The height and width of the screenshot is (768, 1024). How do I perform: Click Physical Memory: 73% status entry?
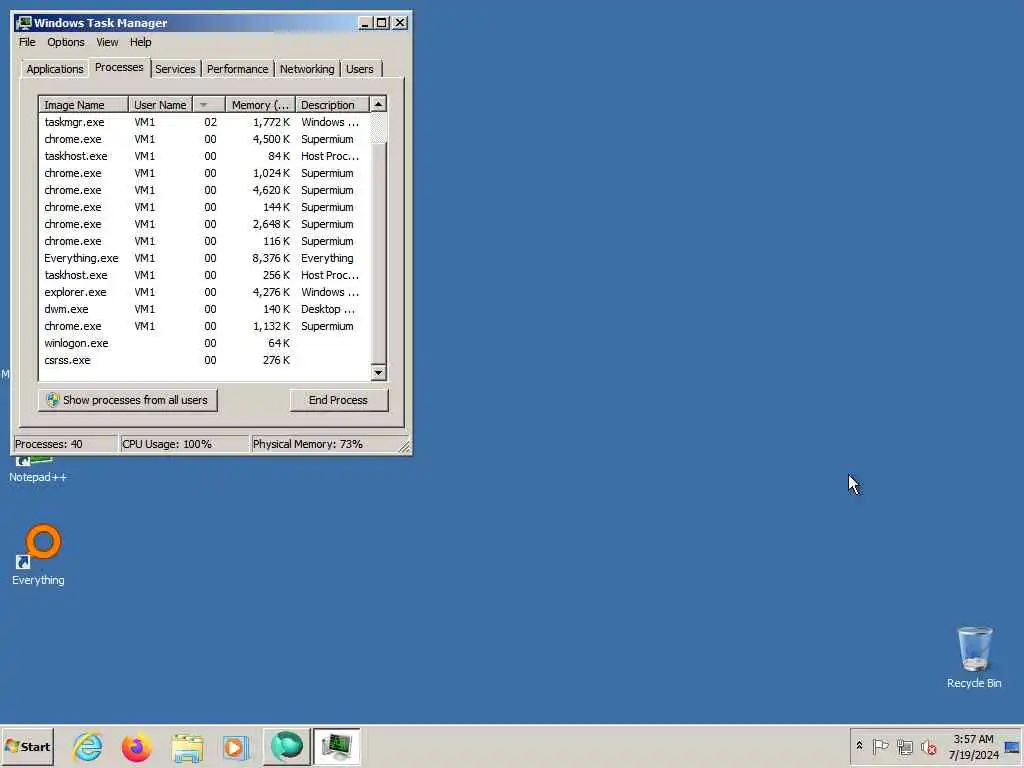323,444
